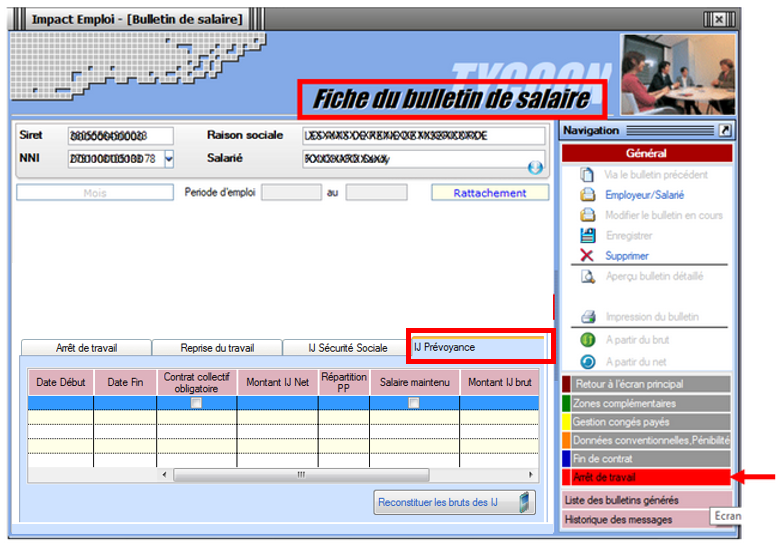The image size is (784, 550).
Task: Click the Impression du bulletin printer icon
Action: [588, 317]
